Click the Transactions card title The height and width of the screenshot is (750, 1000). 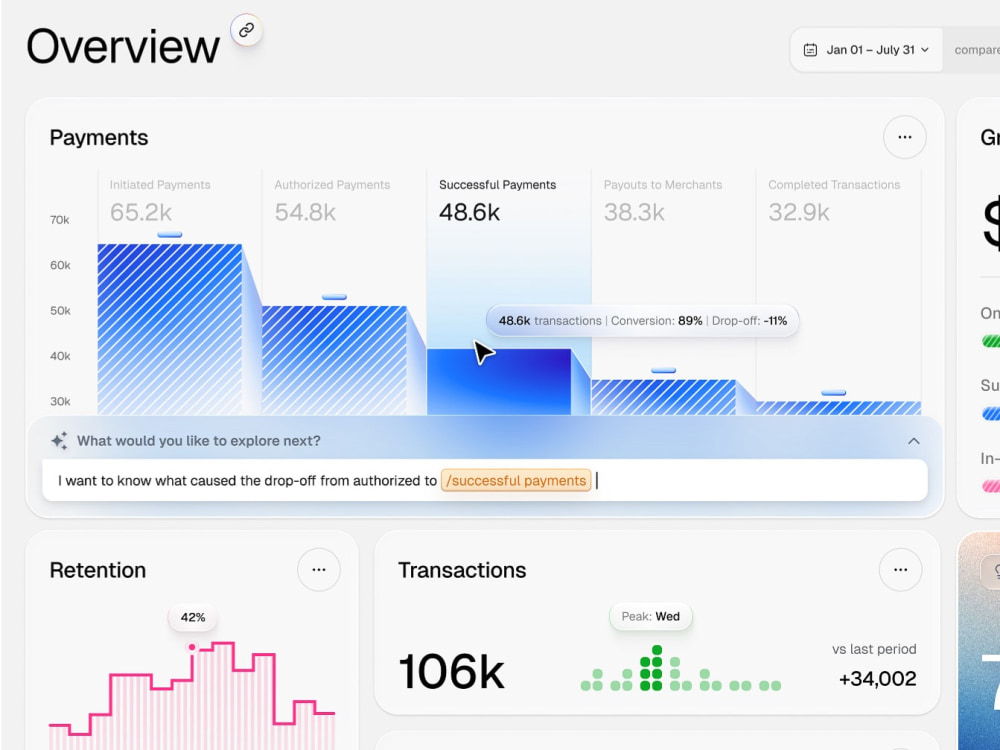click(x=462, y=570)
